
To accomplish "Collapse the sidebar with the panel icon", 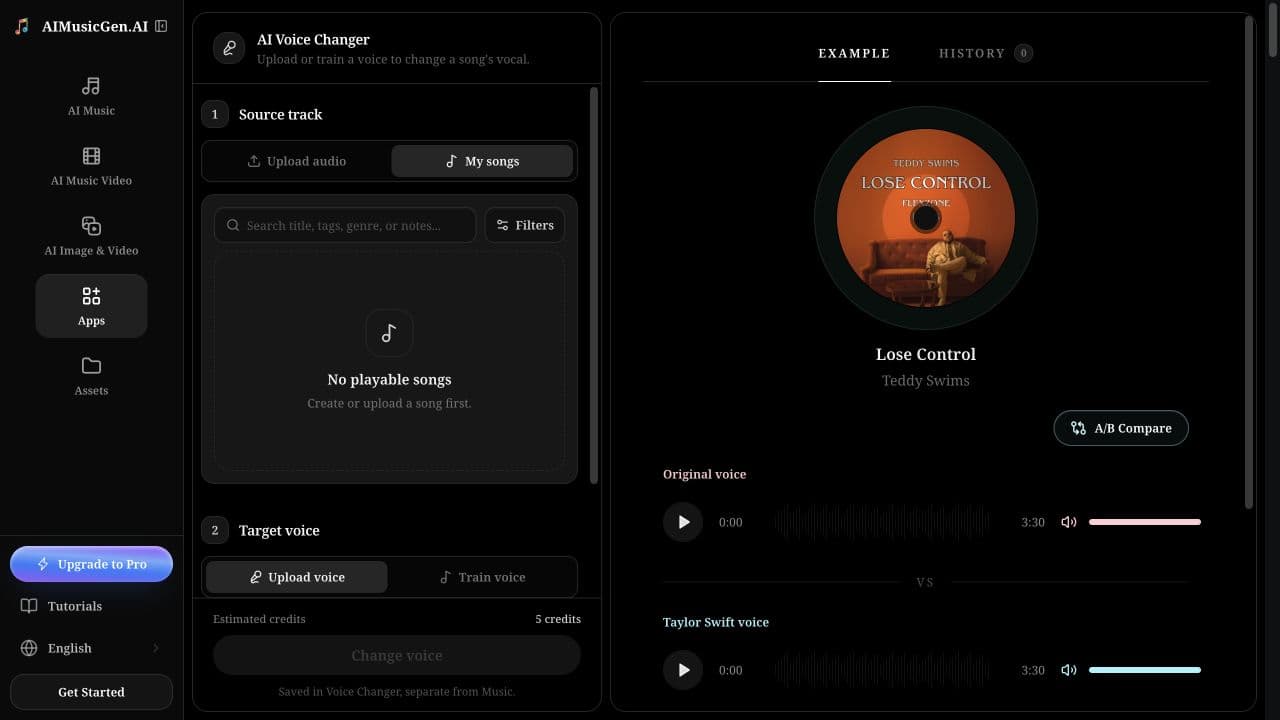I will (161, 26).
